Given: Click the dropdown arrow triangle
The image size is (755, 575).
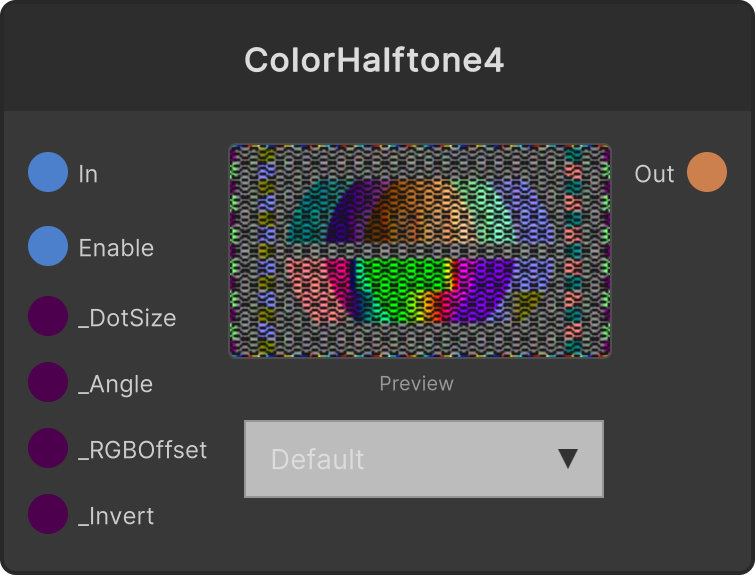Looking at the screenshot, I should 568,459.
